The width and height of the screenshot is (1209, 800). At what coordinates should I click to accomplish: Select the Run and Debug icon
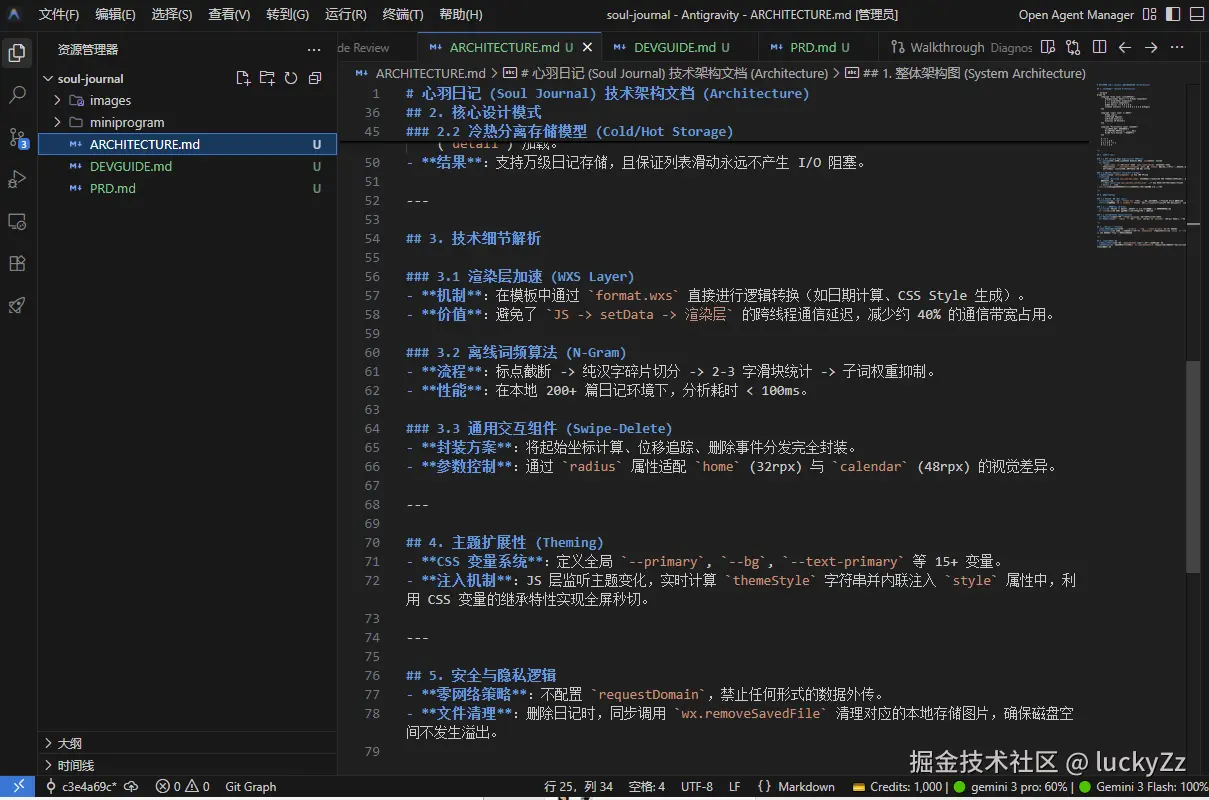tap(17, 180)
